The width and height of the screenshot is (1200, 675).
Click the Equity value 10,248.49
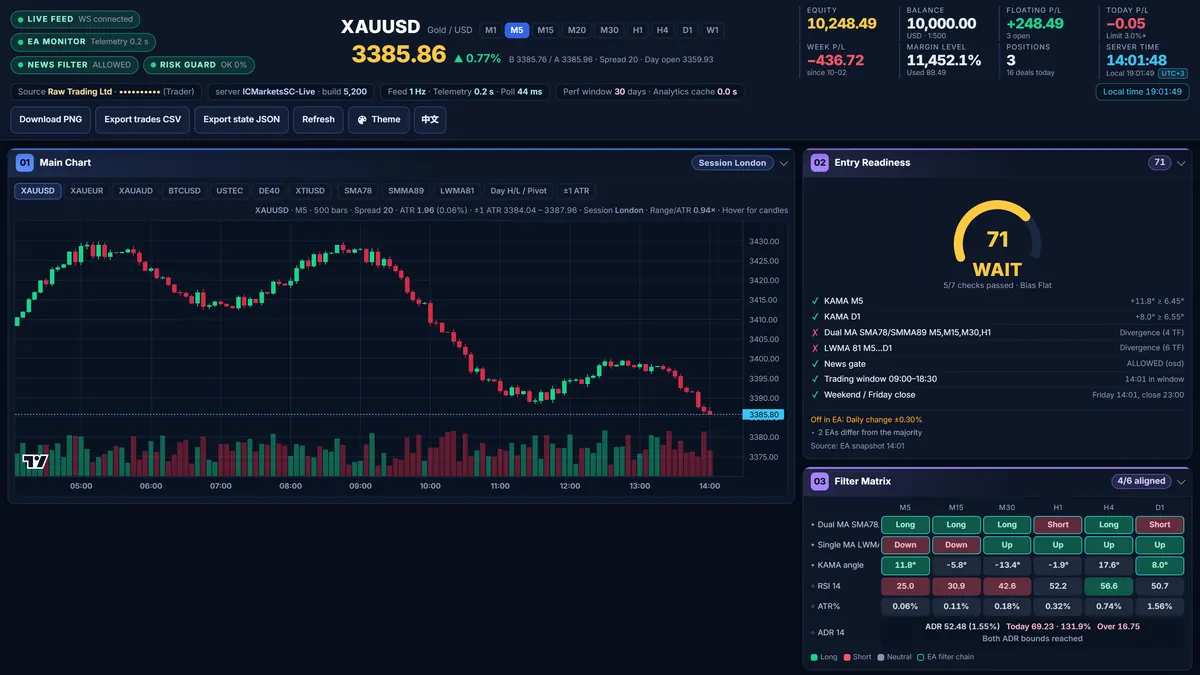pyautogui.click(x=842, y=24)
